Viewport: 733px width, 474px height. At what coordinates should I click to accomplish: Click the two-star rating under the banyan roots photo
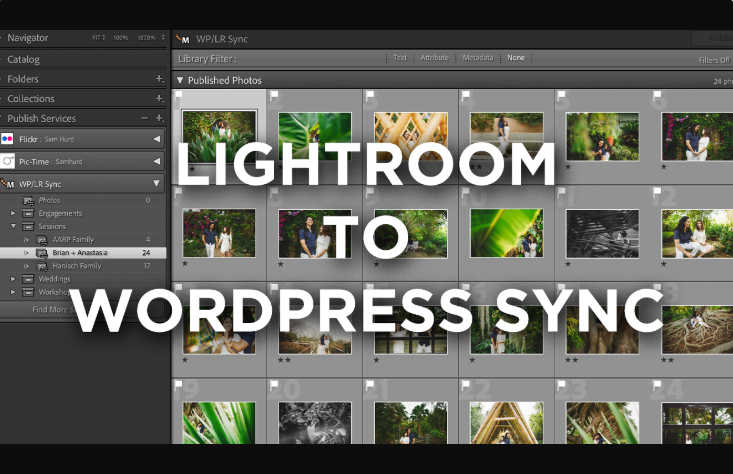(667, 360)
